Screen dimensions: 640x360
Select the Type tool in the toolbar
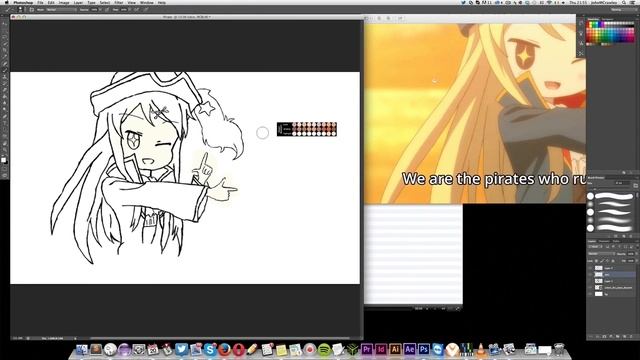point(4,123)
